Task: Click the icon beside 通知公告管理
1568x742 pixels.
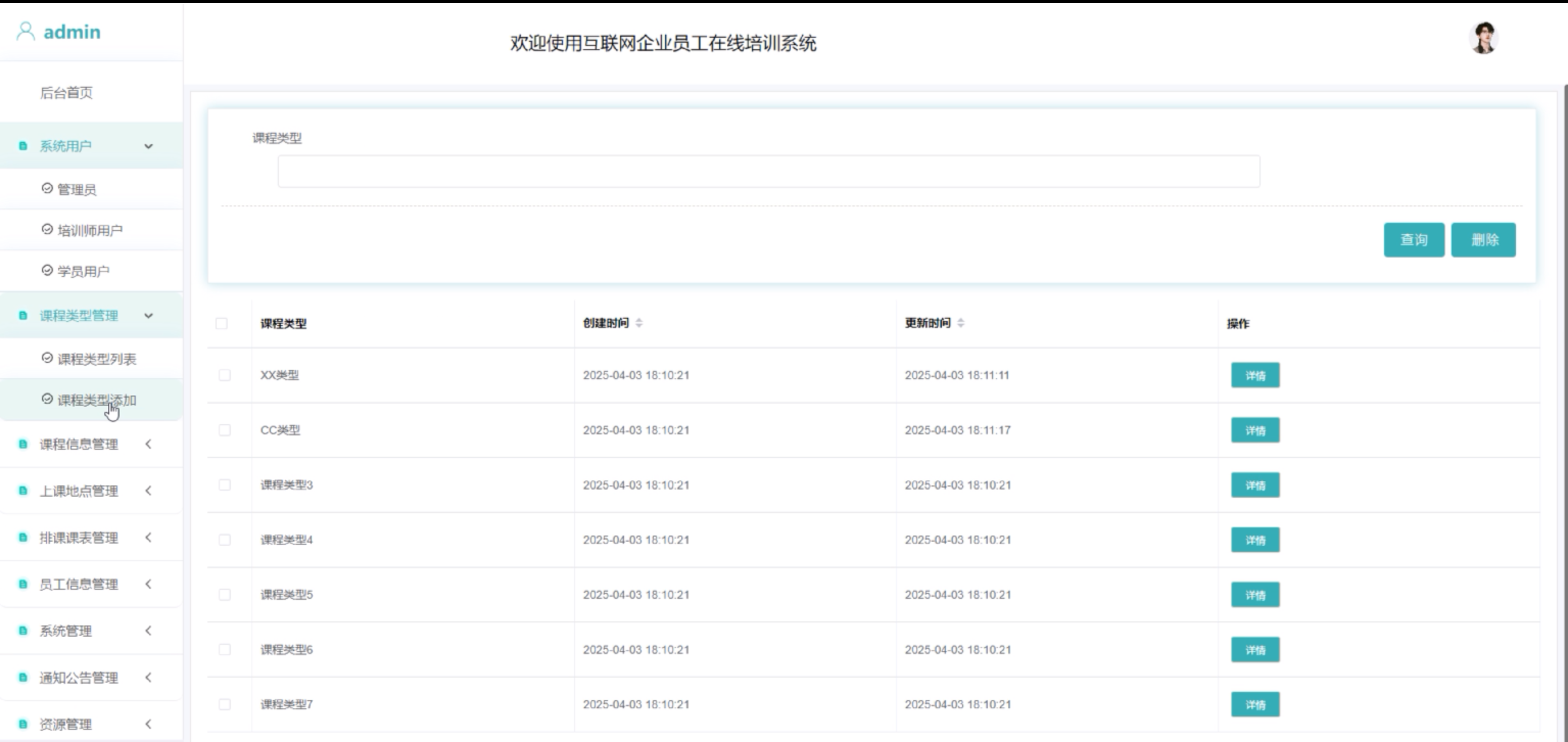Action: [x=23, y=678]
